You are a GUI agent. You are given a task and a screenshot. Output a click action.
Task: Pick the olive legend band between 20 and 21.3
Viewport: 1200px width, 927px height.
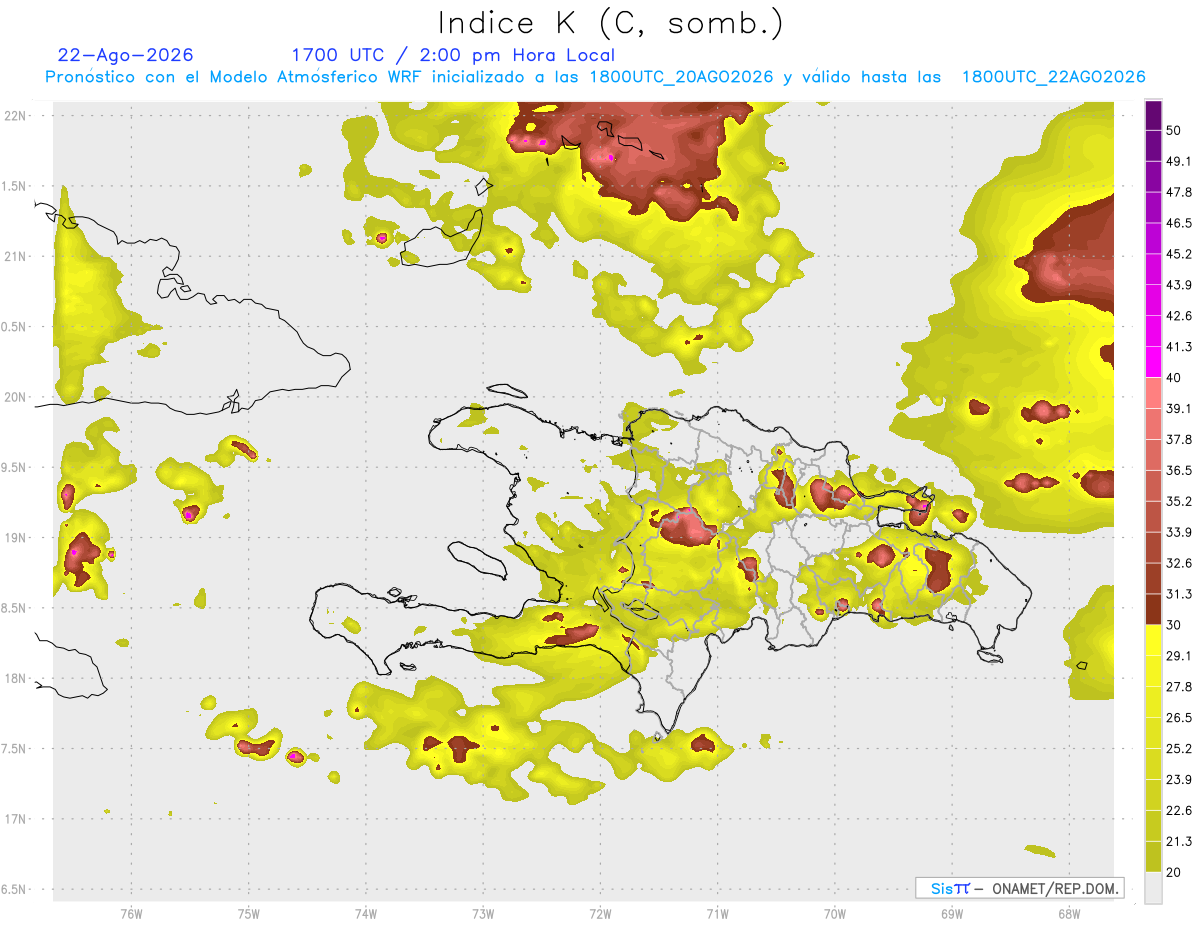[1153, 857]
